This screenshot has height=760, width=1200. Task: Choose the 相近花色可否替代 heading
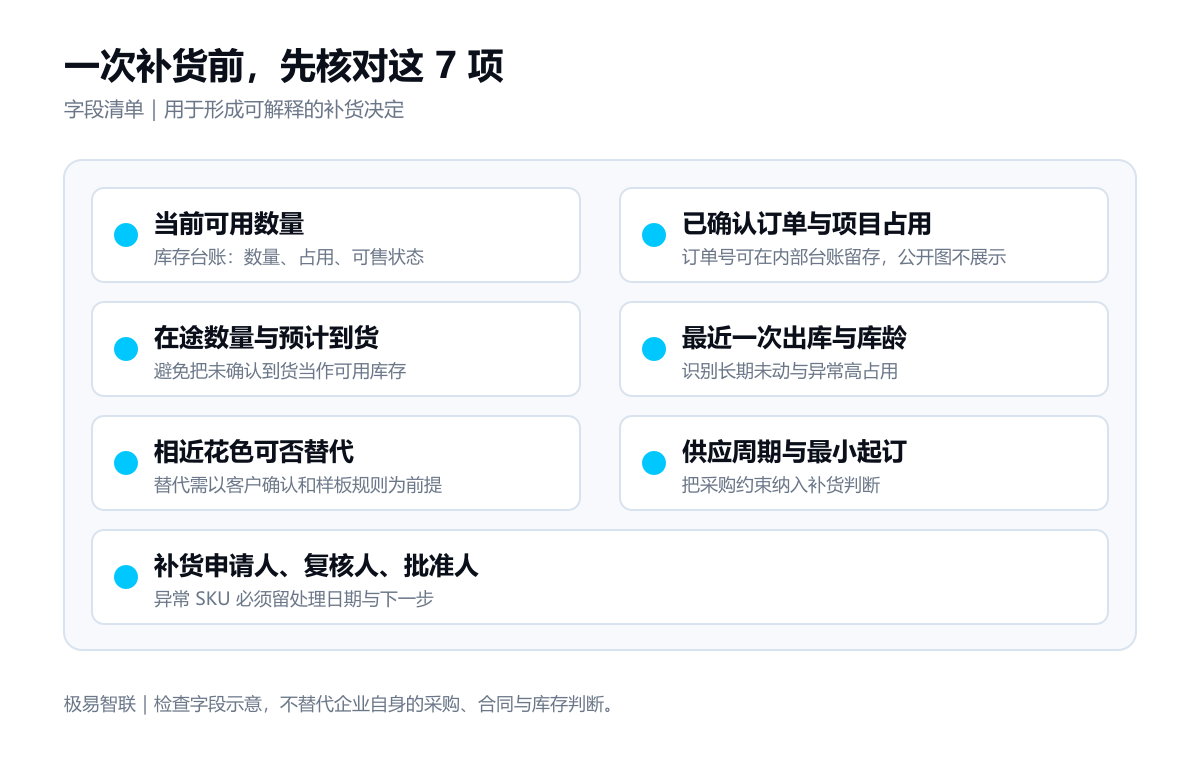254,451
